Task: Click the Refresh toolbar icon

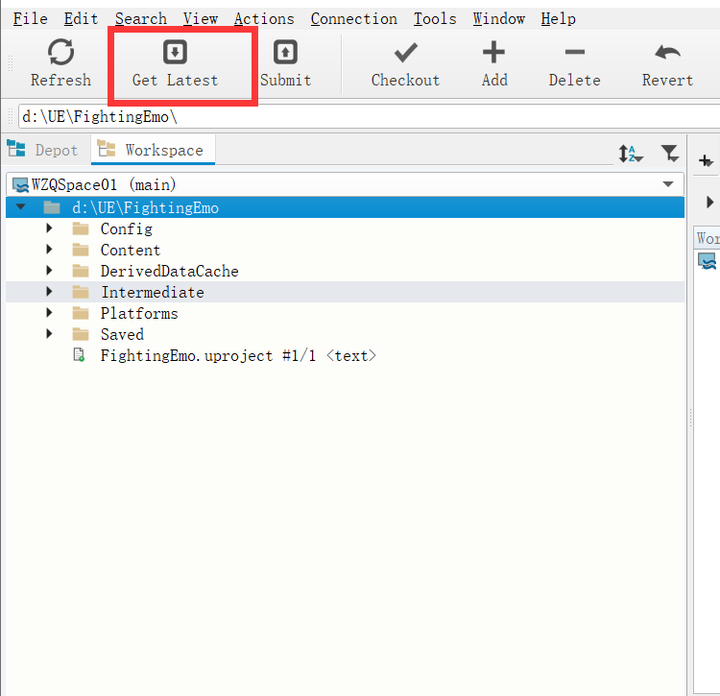Action: [x=61, y=52]
